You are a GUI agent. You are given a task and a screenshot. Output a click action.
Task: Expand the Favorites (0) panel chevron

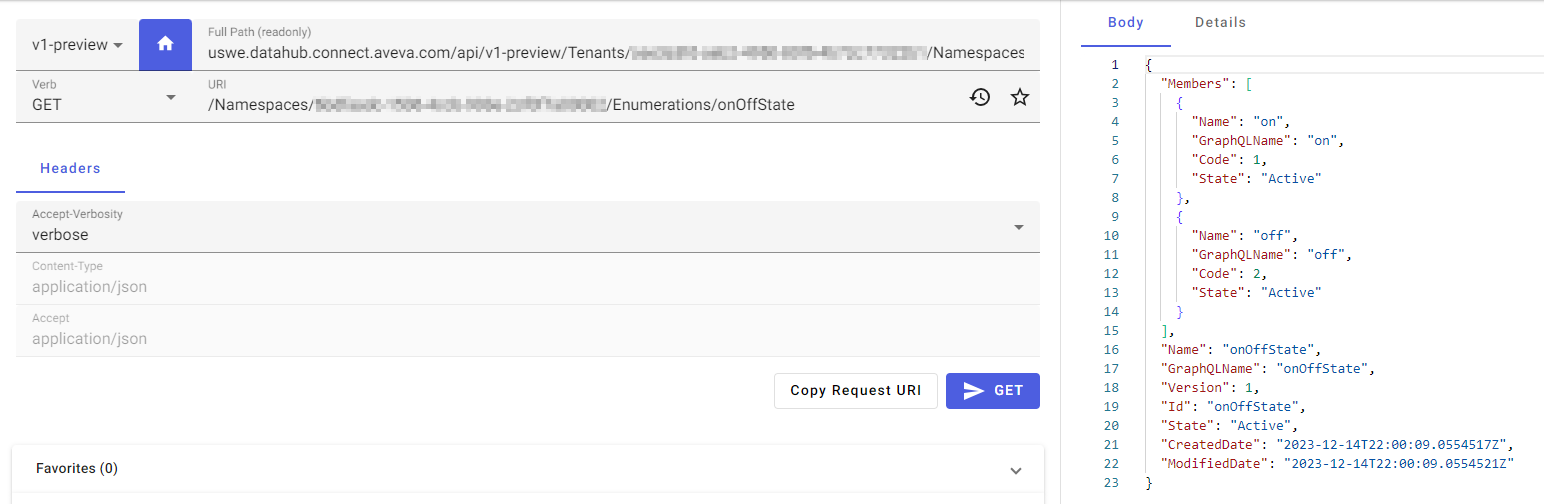tap(1016, 470)
